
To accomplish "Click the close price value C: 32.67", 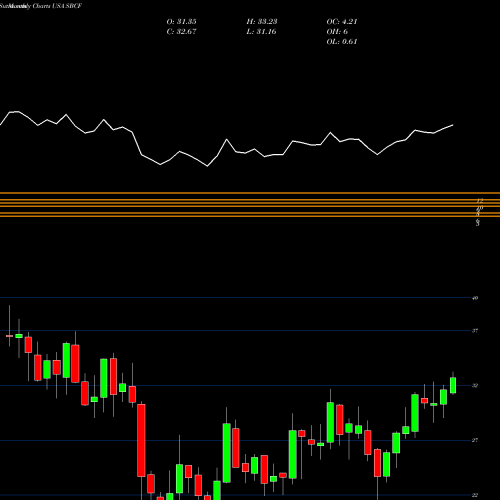I will (x=181, y=32).
